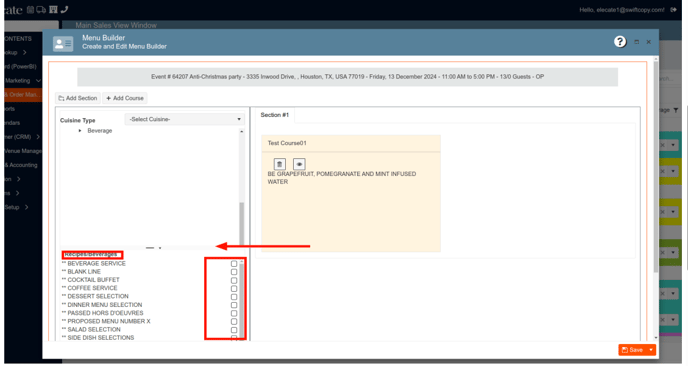
Task: Click the delivery truck icon in header
Action: click(x=41, y=10)
